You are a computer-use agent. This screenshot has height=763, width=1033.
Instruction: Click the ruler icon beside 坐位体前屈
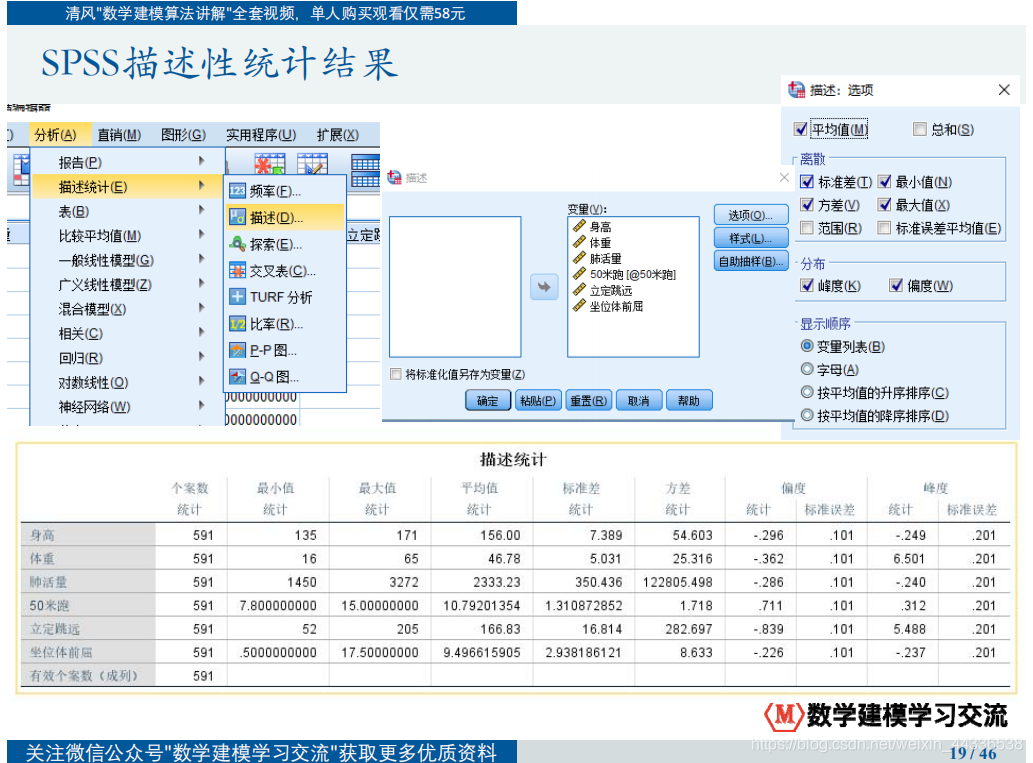[579, 306]
